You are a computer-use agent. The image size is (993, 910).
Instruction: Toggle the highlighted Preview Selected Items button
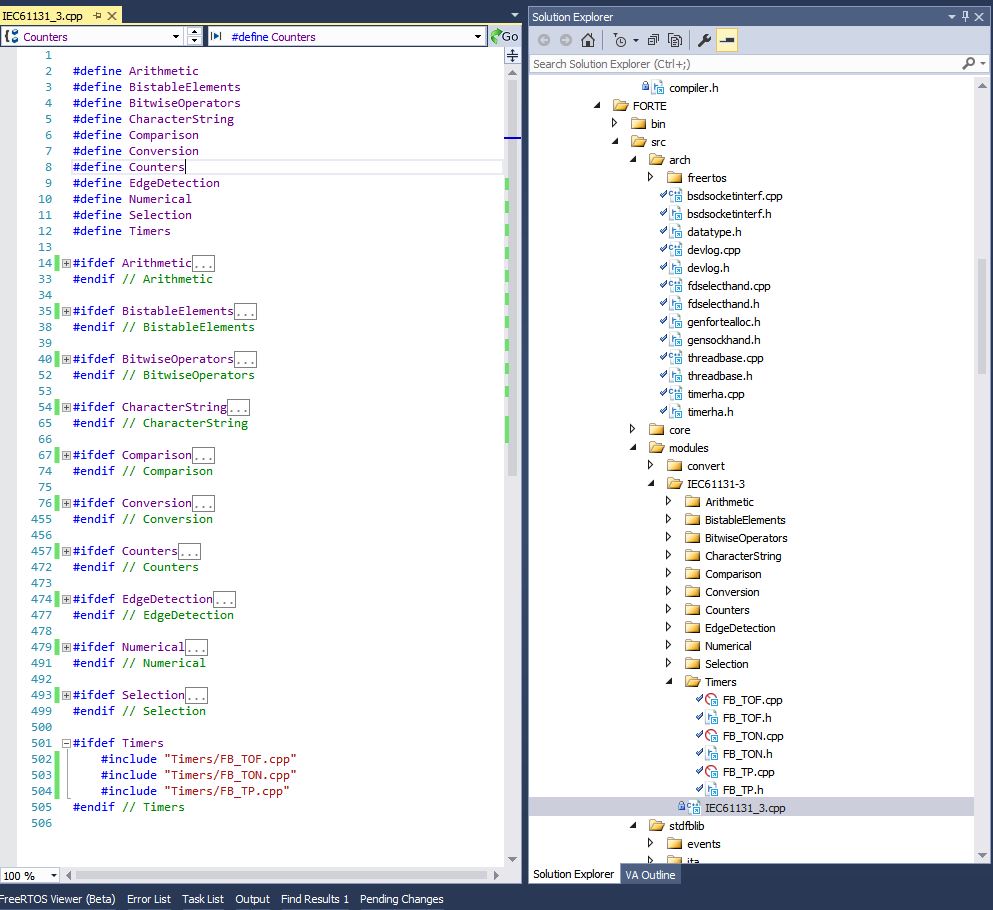point(727,41)
